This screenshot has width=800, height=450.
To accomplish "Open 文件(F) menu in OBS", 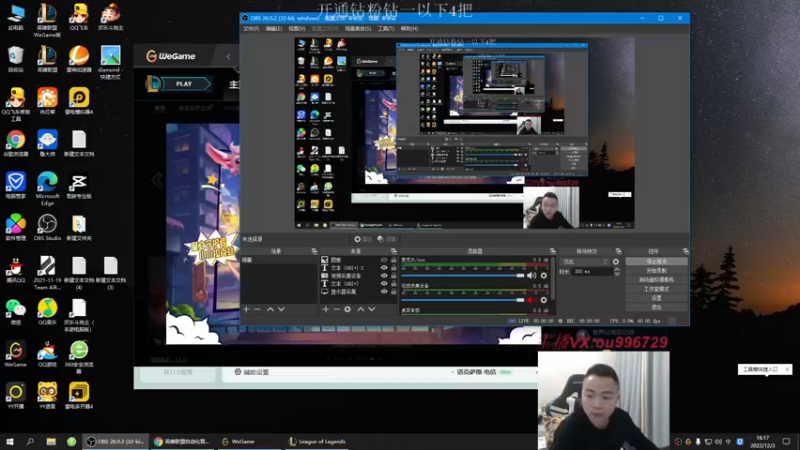I will tap(251, 29).
